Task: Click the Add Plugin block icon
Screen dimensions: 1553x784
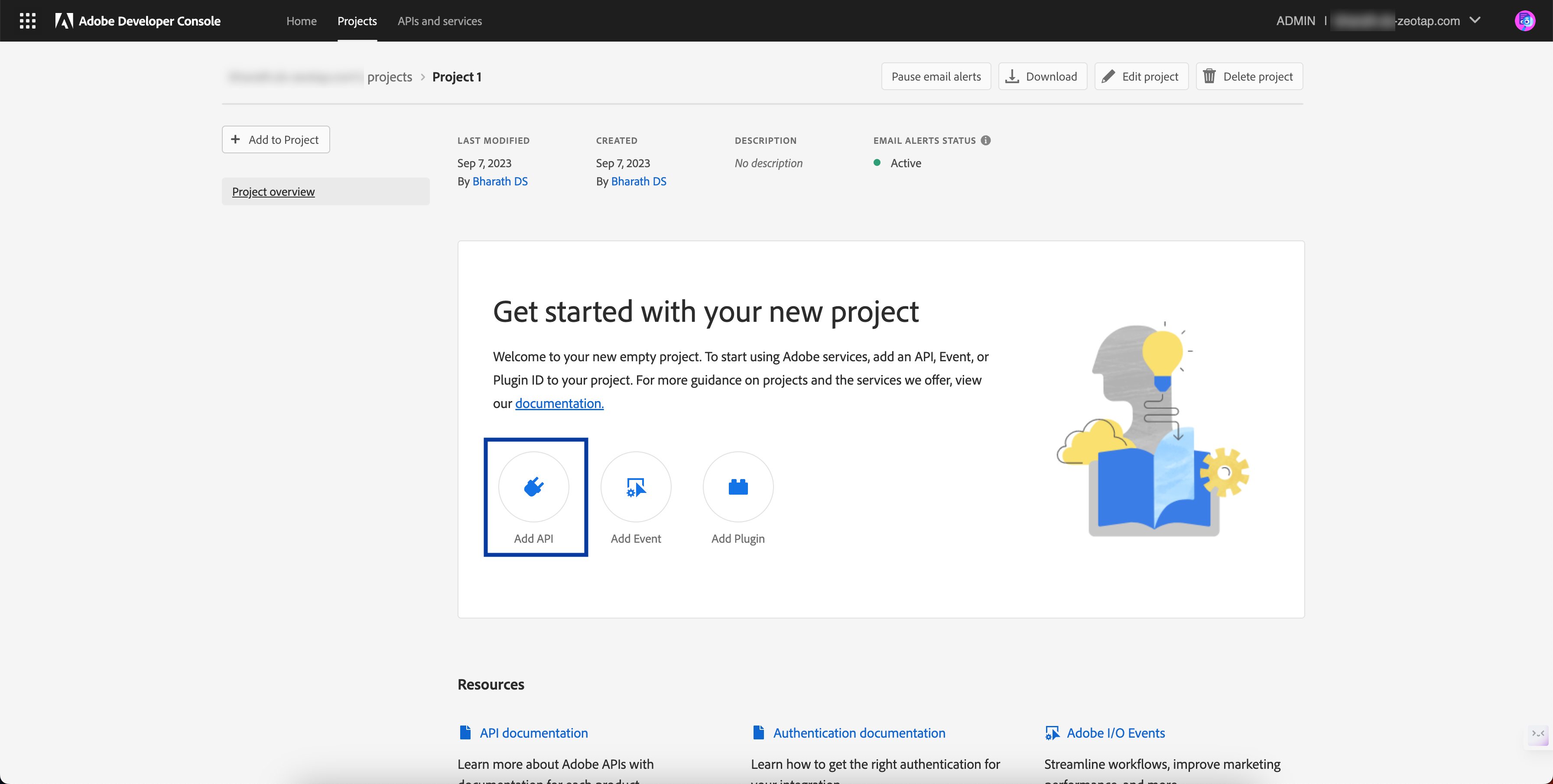Action: 738,486
